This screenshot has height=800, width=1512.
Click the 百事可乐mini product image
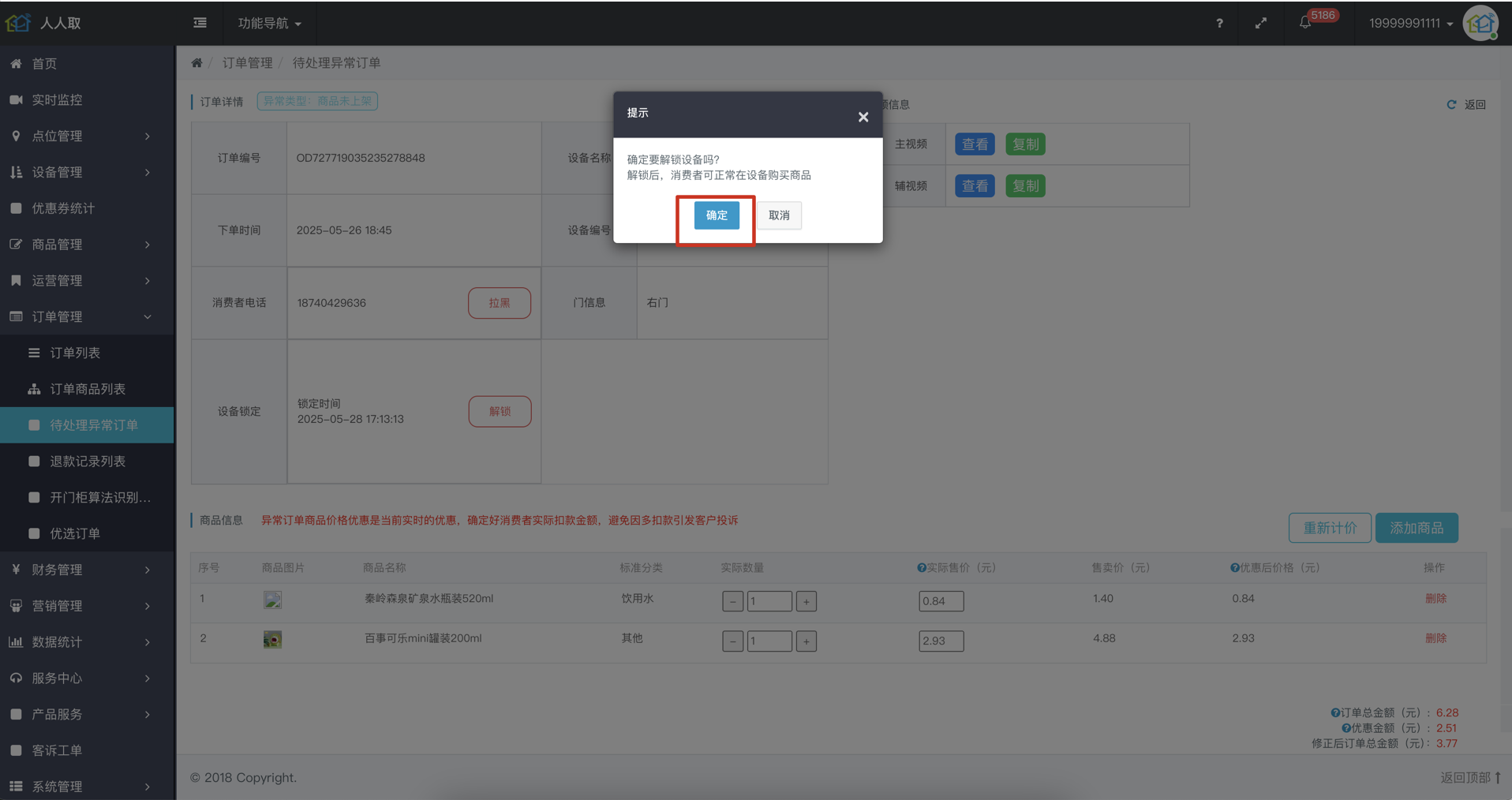tap(272, 639)
